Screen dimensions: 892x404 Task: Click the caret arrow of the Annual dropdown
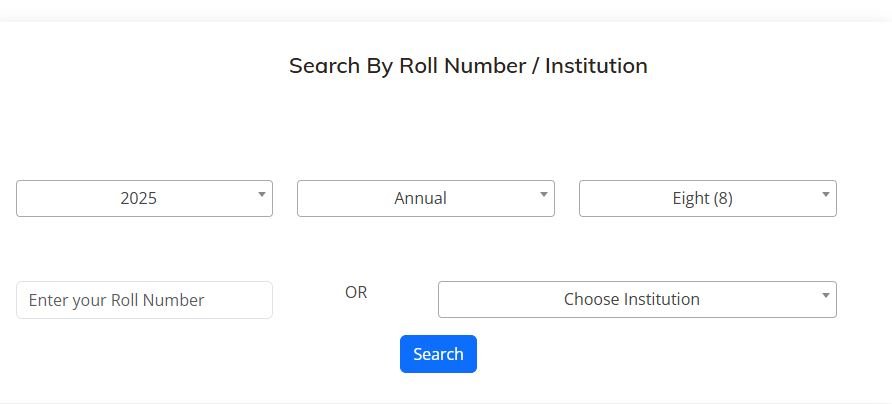click(543, 194)
